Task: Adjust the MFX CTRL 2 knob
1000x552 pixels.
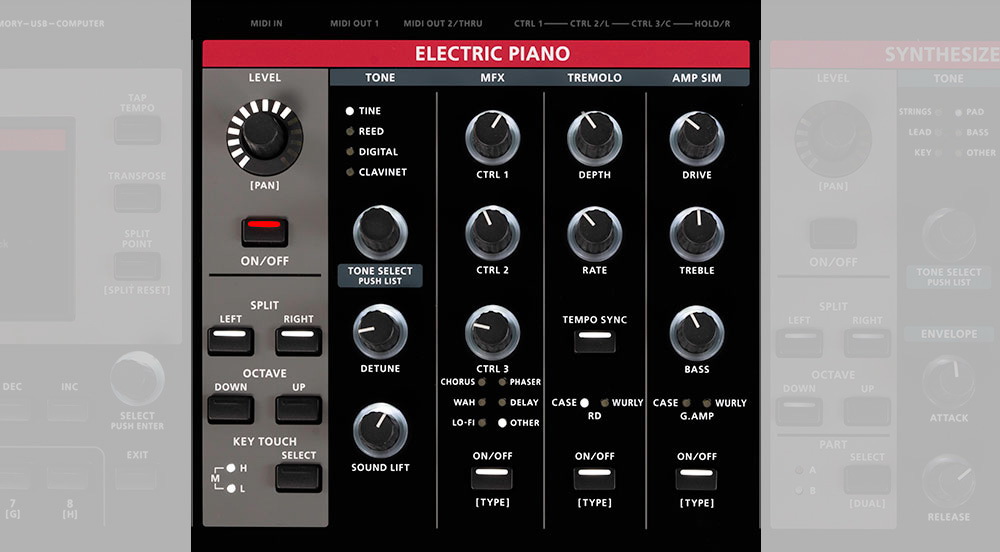Action: click(x=492, y=233)
